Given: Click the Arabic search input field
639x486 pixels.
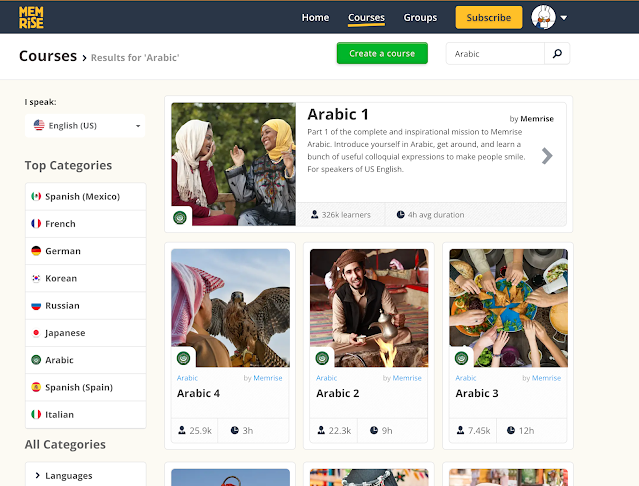Looking at the screenshot, I should pyautogui.click(x=495, y=53).
